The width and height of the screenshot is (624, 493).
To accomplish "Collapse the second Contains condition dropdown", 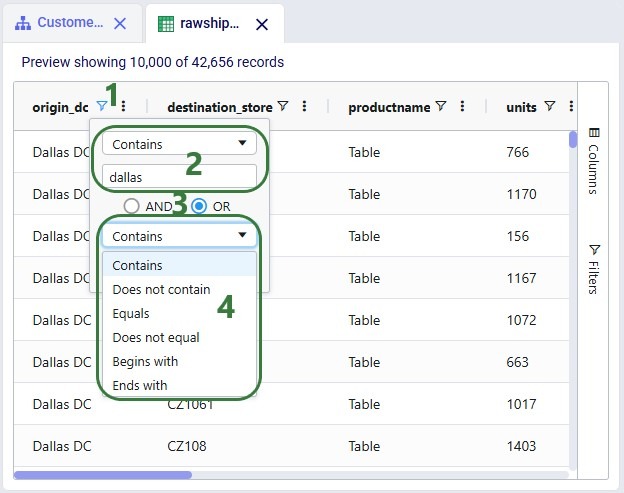I will pyautogui.click(x=179, y=236).
